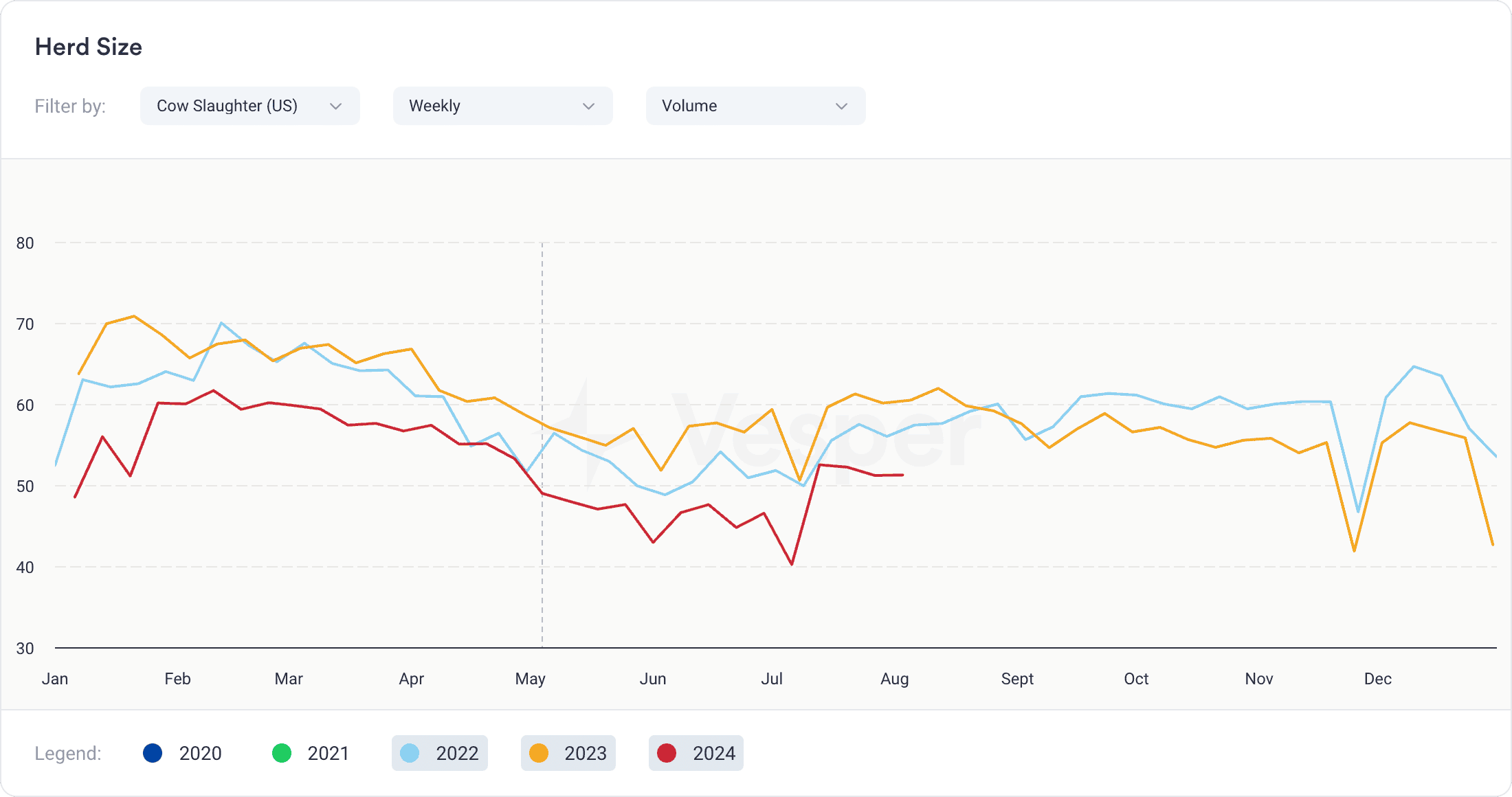This screenshot has height=797, width=1512.
Task: Toggle the 2021 series in legend
Action: click(x=311, y=753)
